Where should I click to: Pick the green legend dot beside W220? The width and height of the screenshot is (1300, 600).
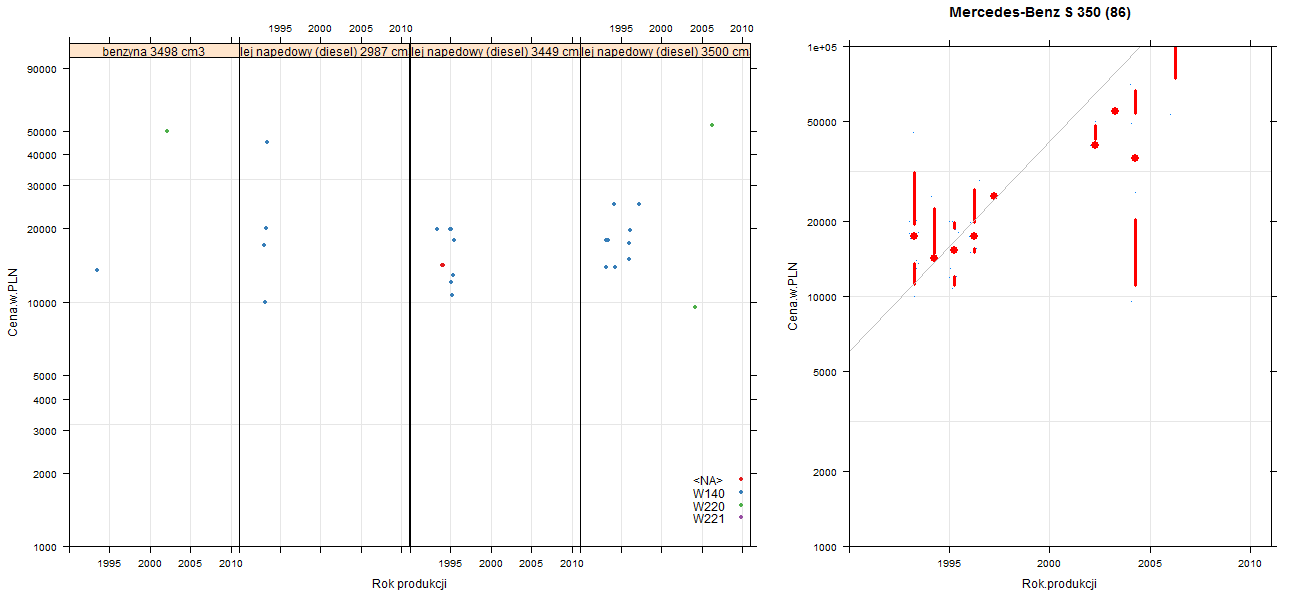click(740, 505)
